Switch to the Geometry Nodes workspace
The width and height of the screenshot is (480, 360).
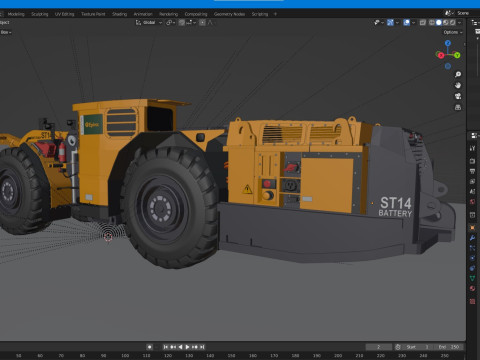[229, 14]
